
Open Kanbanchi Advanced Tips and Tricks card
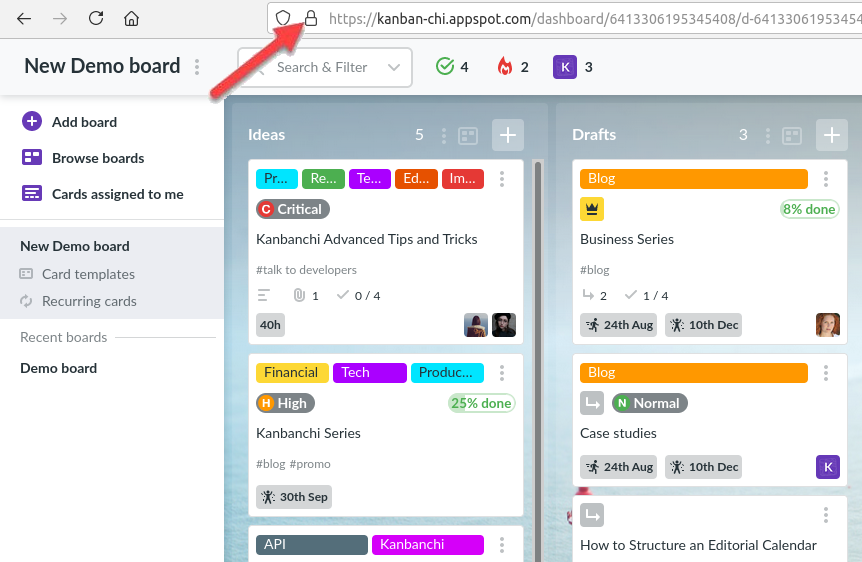(x=367, y=239)
